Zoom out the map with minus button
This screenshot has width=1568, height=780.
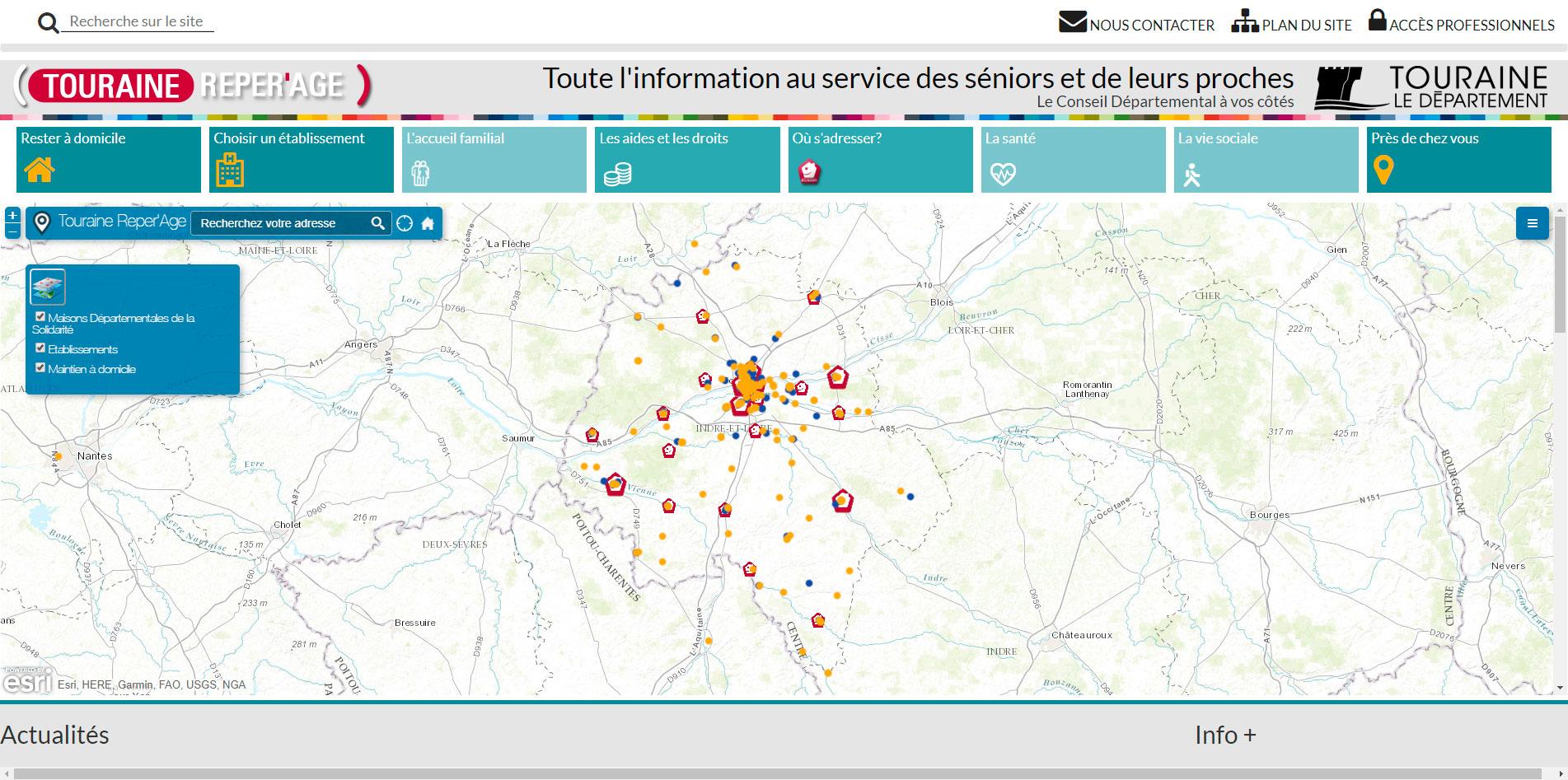12,231
